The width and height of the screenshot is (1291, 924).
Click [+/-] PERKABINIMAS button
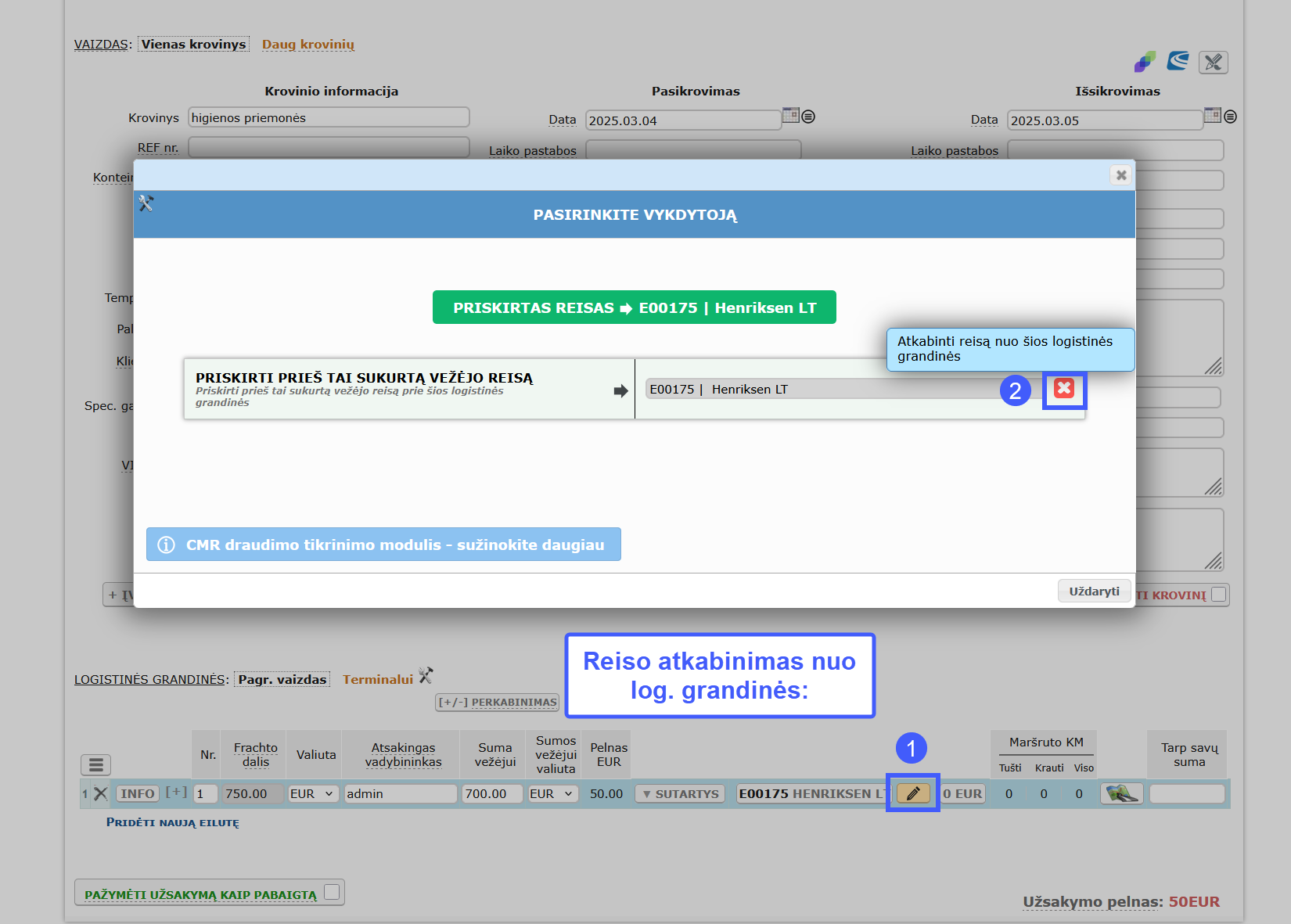tap(497, 702)
